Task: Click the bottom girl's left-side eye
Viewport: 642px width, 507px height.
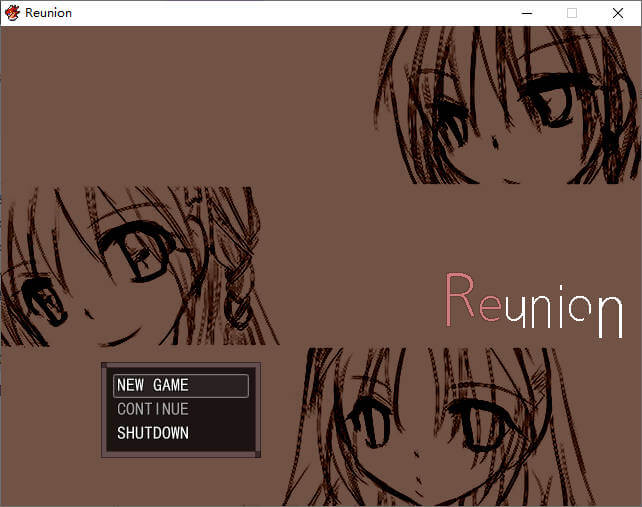Action: (x=368, y=415)
